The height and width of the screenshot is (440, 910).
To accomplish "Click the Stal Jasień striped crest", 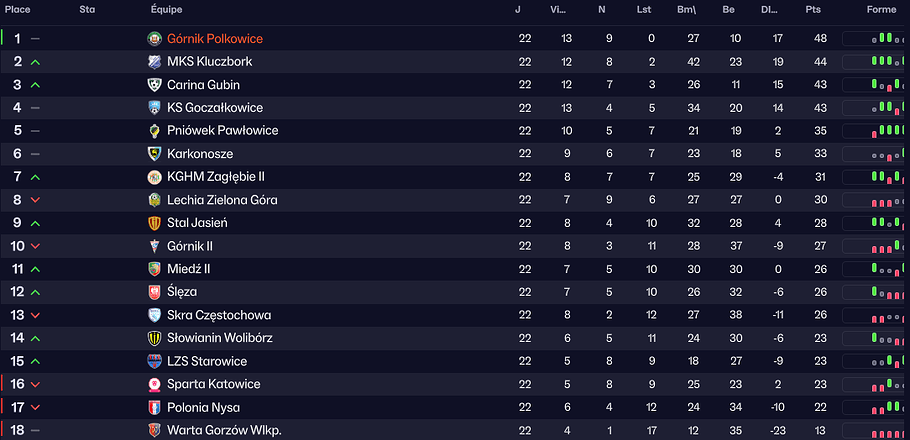I will coord(154,223).
